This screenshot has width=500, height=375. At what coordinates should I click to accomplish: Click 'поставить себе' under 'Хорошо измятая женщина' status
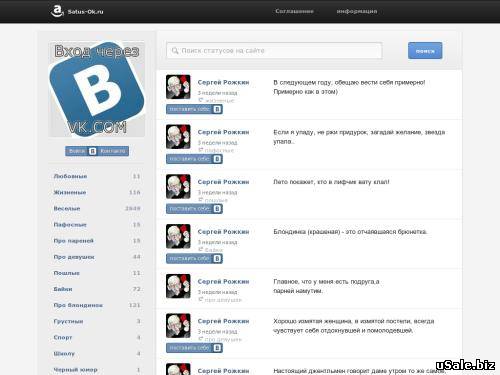coord(194,348)
